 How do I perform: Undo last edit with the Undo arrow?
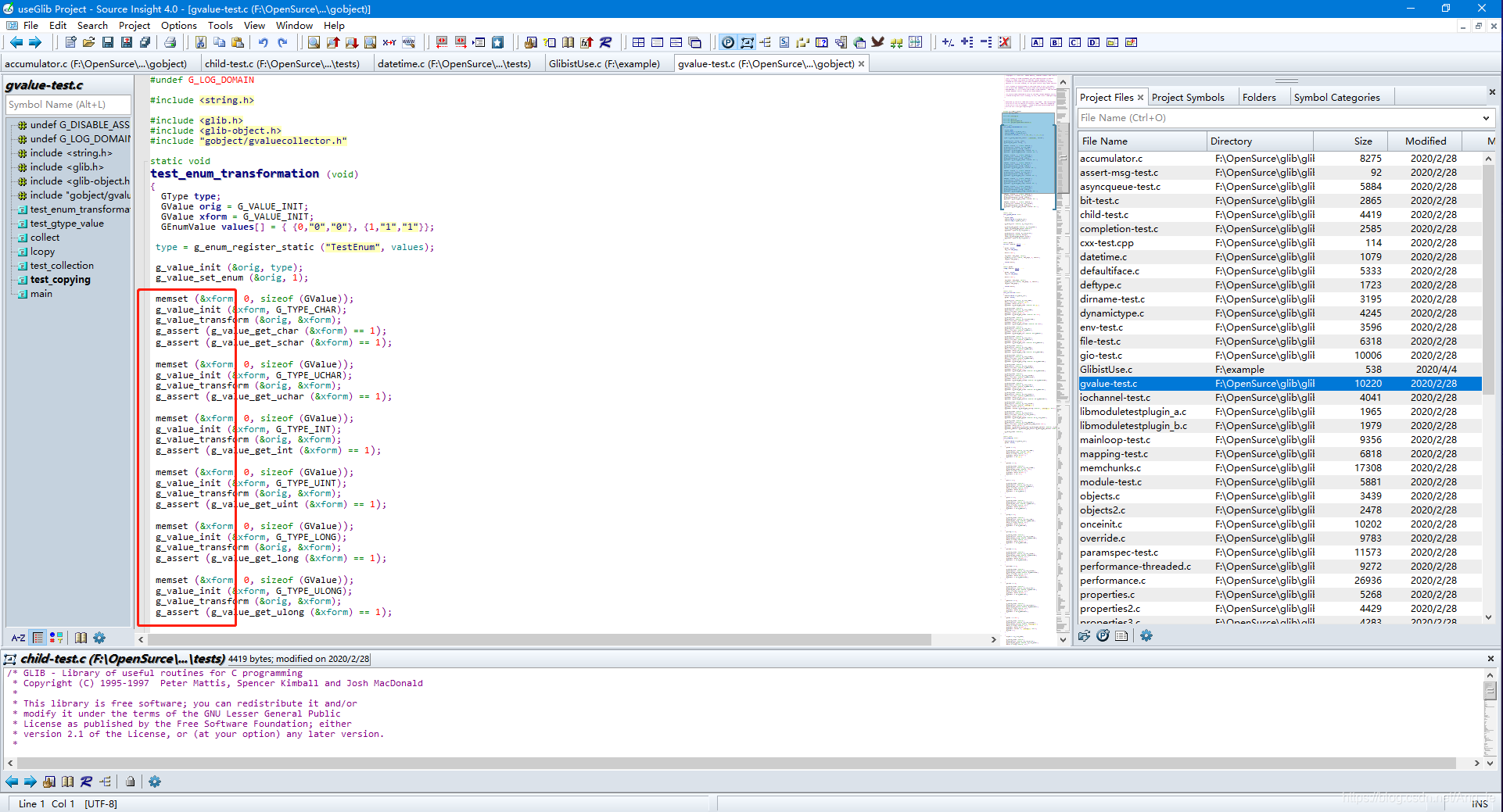tap(264, 42)
